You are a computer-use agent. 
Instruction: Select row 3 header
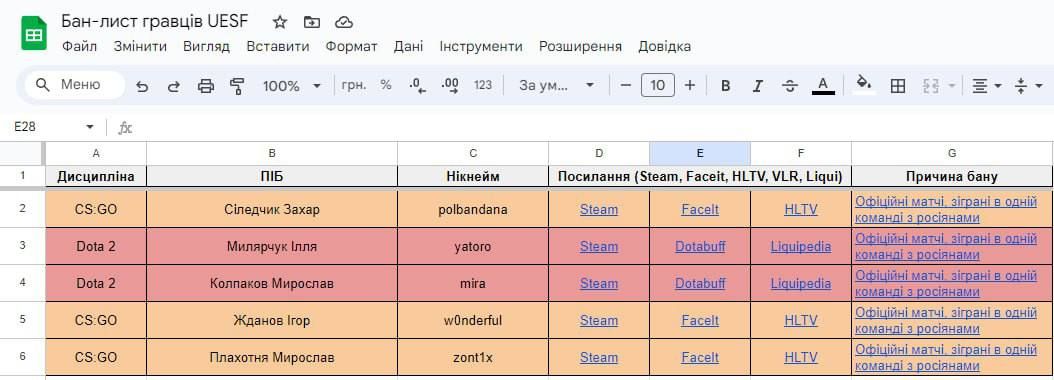click(22, 246)
